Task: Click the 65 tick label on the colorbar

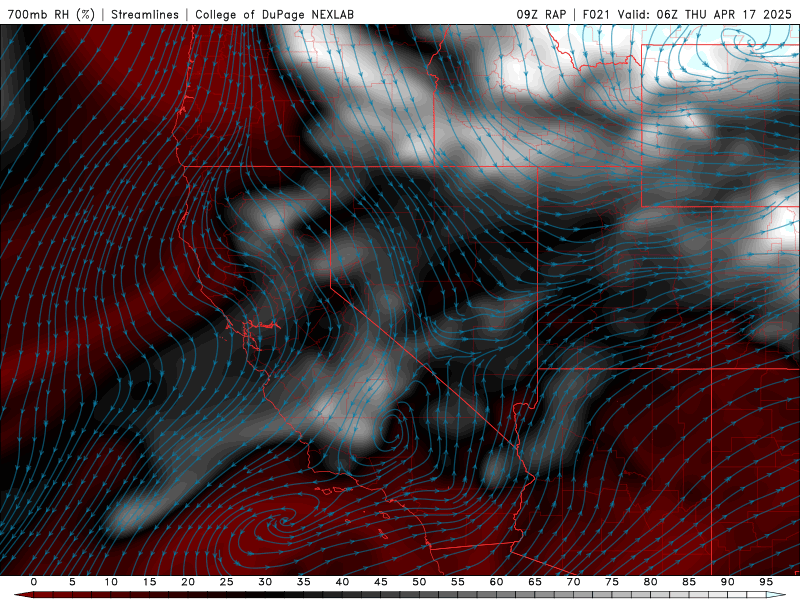Action: tap(535, 582)
